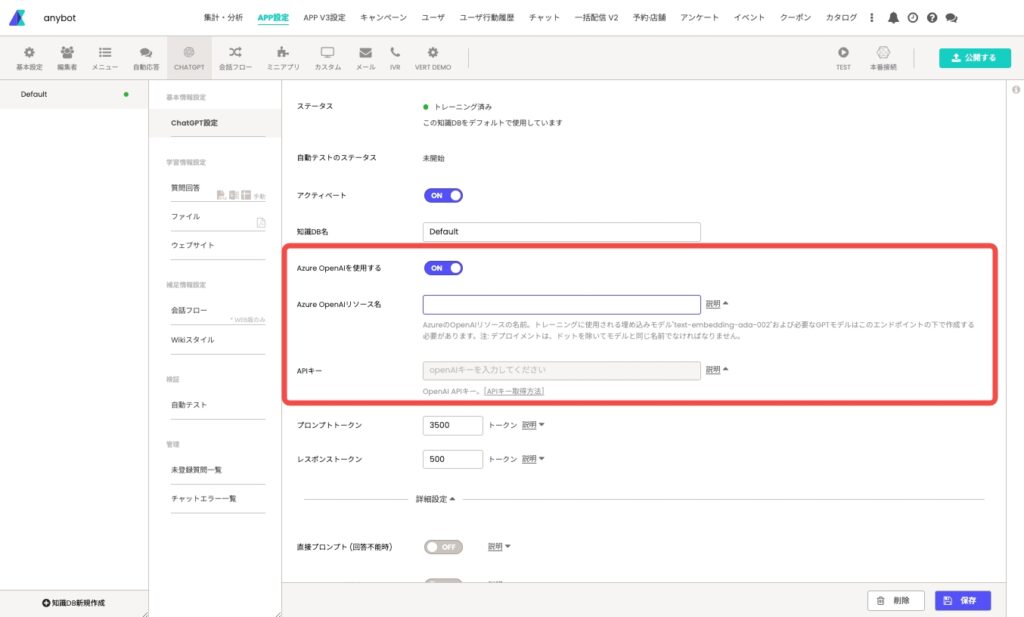
Task: Open the APIキー取得方法 link
Action: 514,391
